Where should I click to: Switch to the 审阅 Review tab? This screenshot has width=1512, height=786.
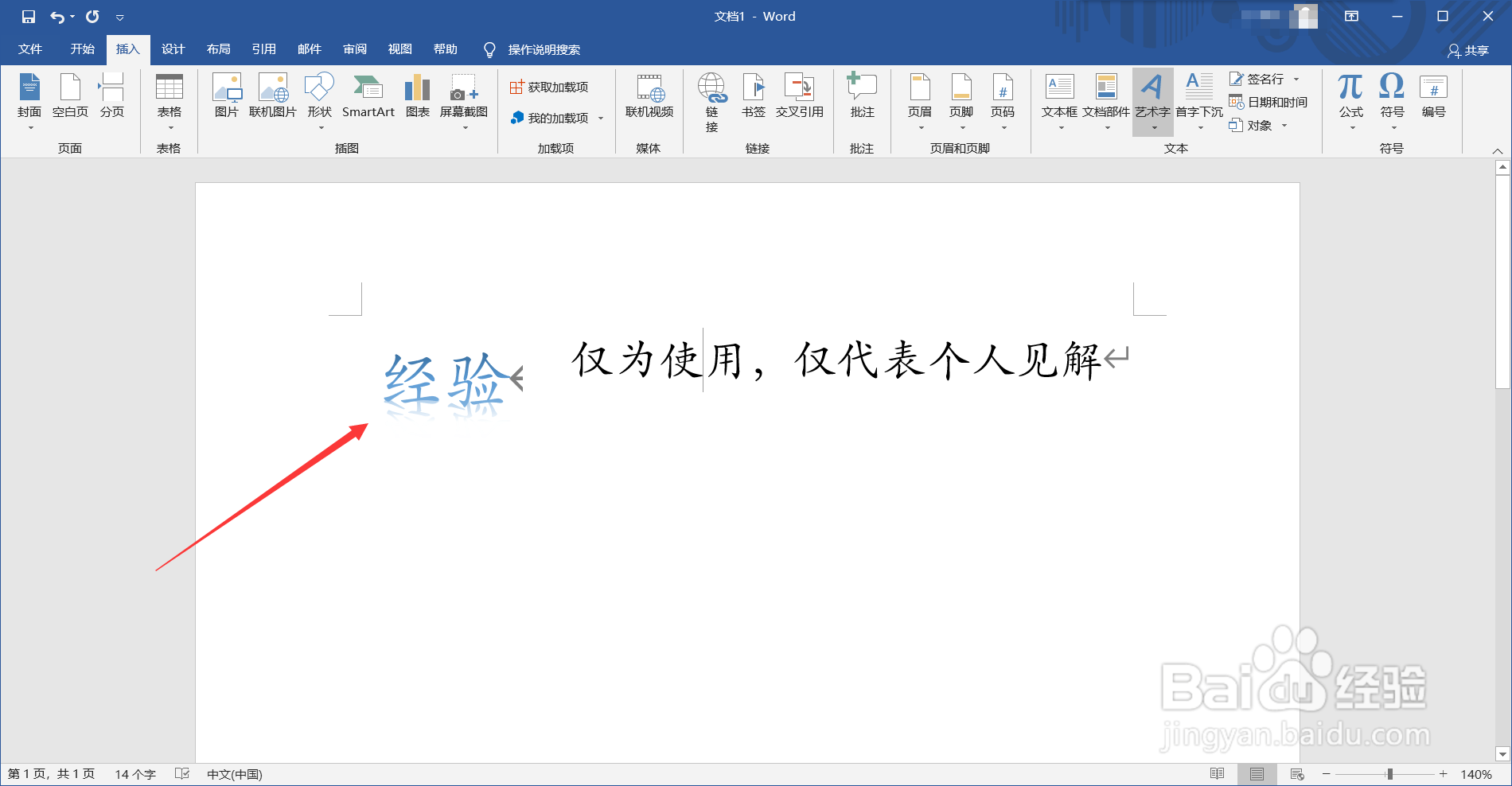tap(354, 49)
